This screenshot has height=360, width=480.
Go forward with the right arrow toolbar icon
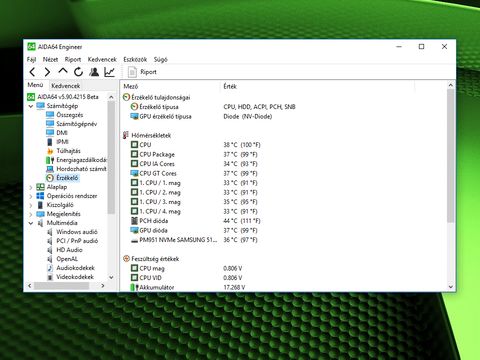point(47,72)
